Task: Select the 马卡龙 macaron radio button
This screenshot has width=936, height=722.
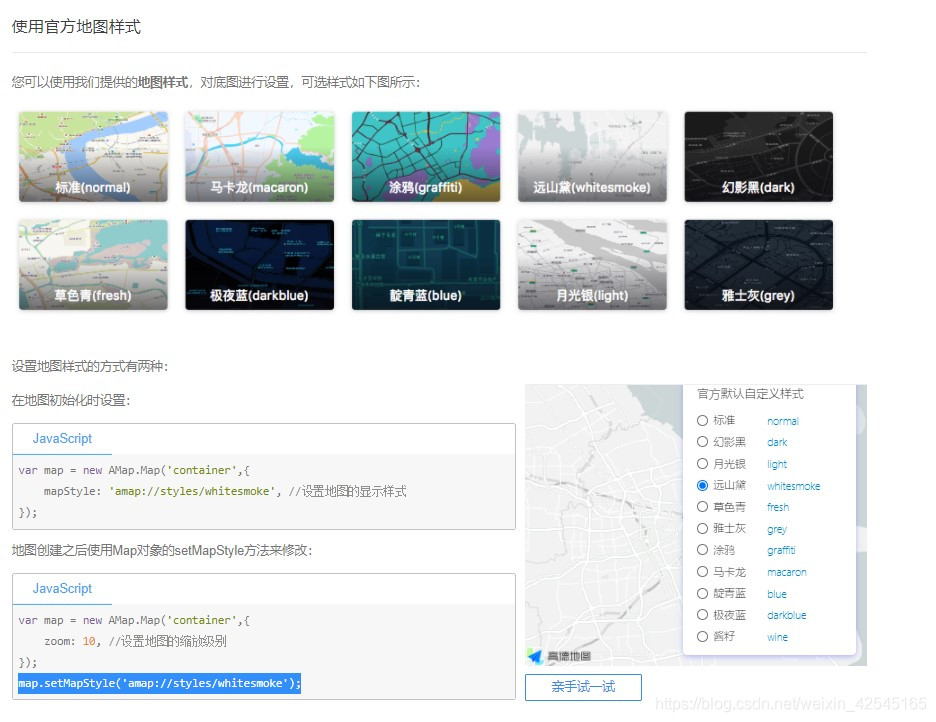Action: pos(702,572)
